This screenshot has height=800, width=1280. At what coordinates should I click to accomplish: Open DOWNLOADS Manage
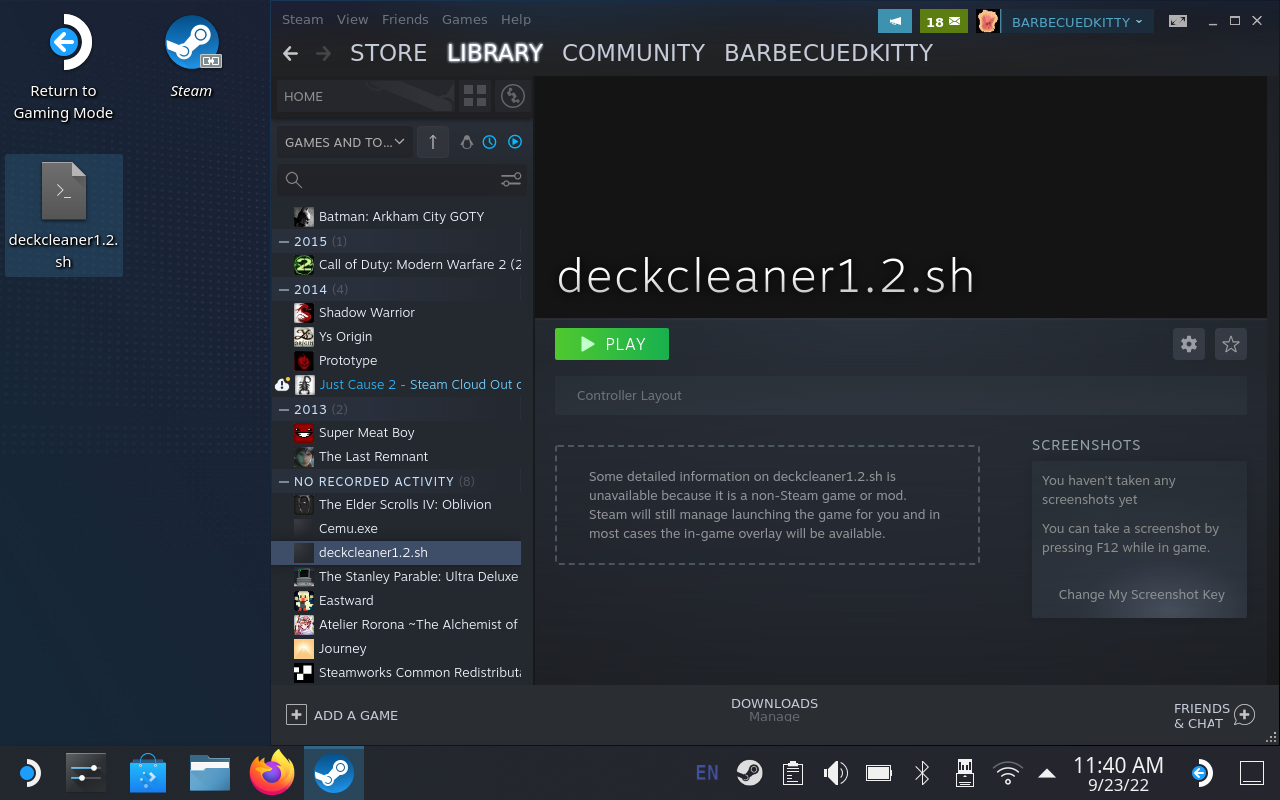[x=774, y=709]
